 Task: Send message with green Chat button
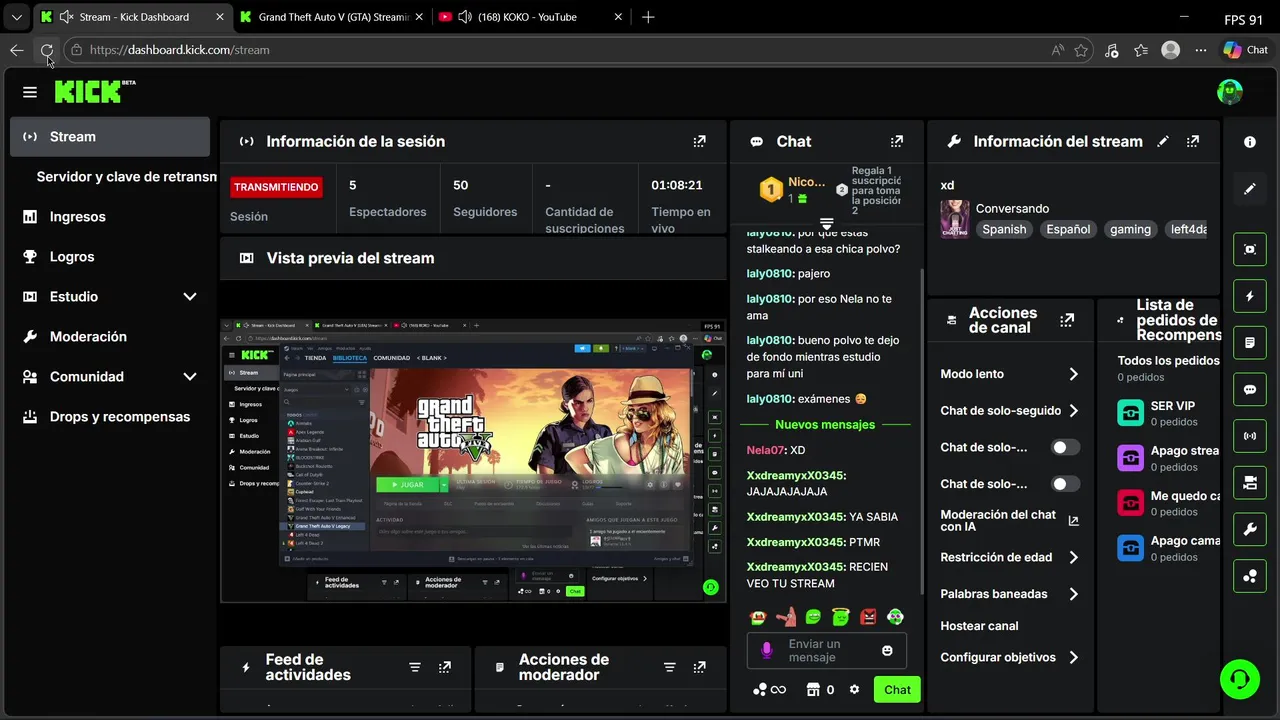point(897,689)
